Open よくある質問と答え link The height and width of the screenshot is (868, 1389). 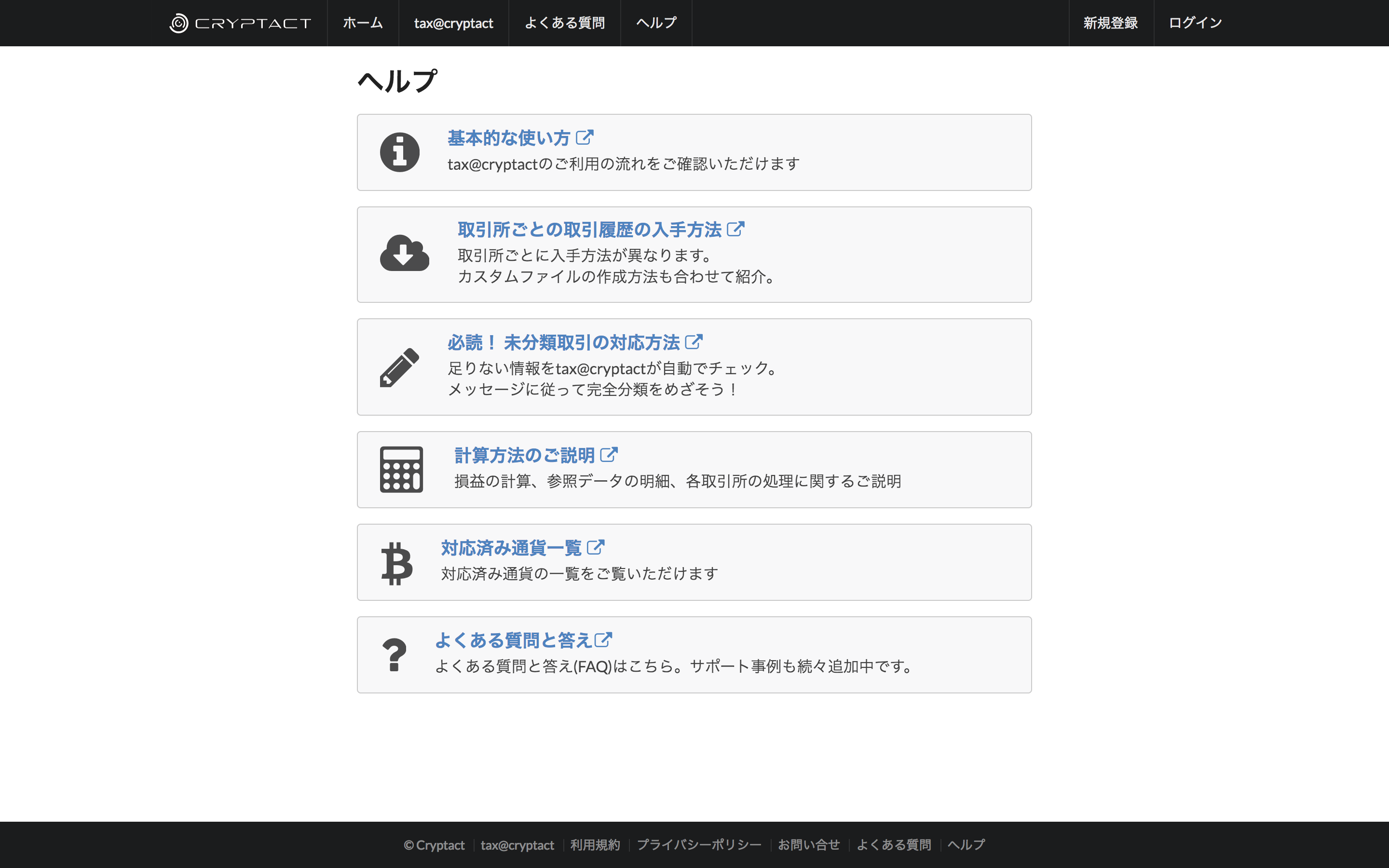tap(513, 640)
